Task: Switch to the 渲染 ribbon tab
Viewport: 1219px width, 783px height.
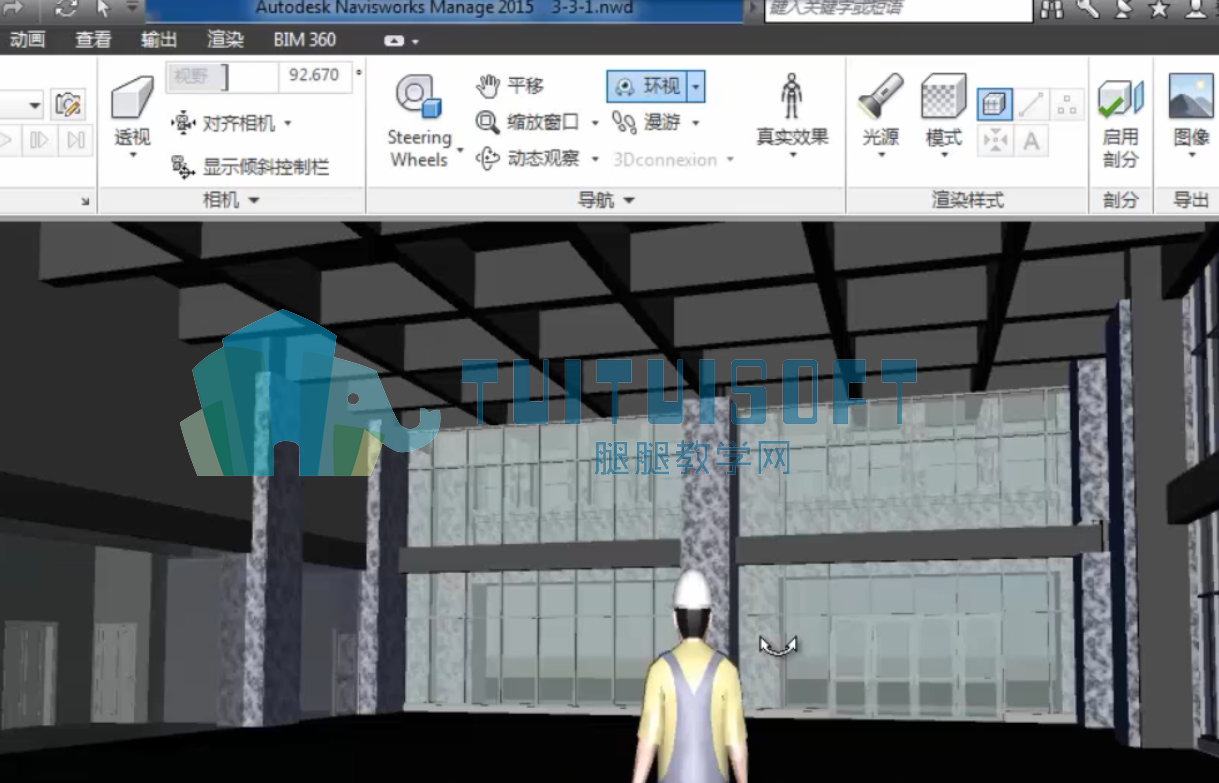Action: pyautogui.click(x=225, y=40)
